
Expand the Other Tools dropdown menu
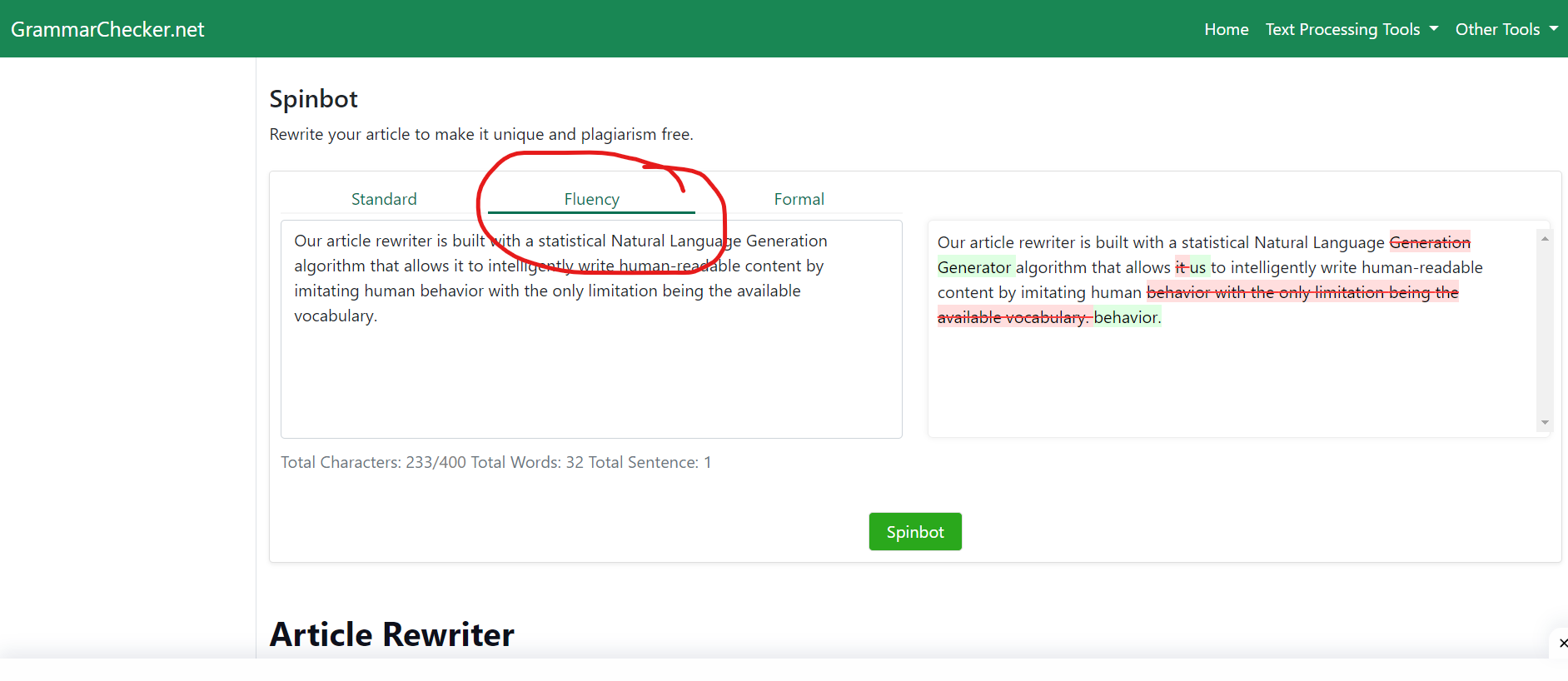point(1506,29)
